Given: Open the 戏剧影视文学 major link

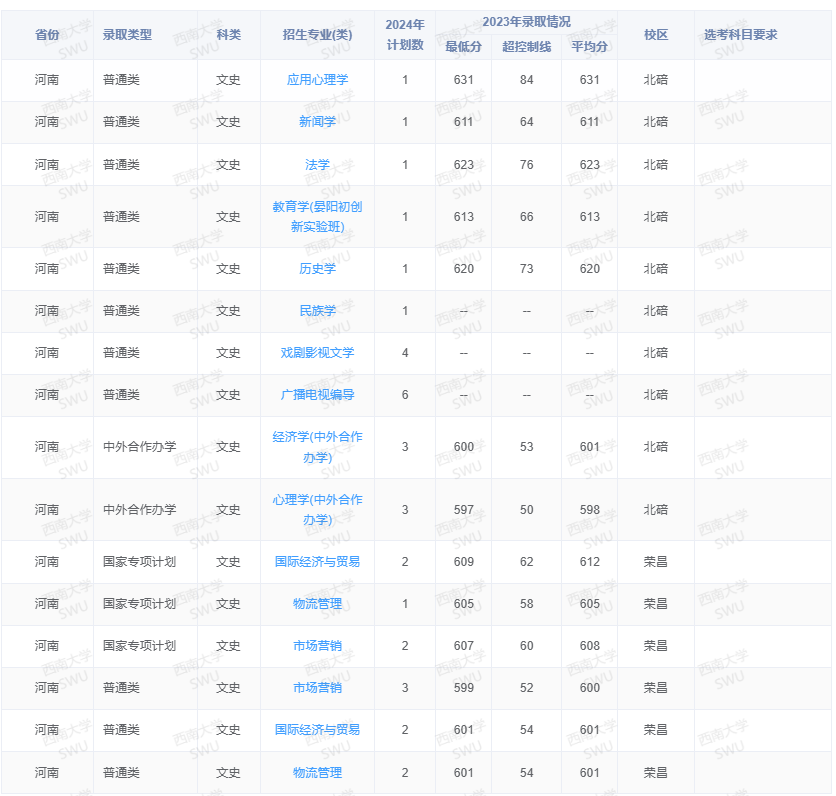Looking at the screenshot, I should (318, 353).
